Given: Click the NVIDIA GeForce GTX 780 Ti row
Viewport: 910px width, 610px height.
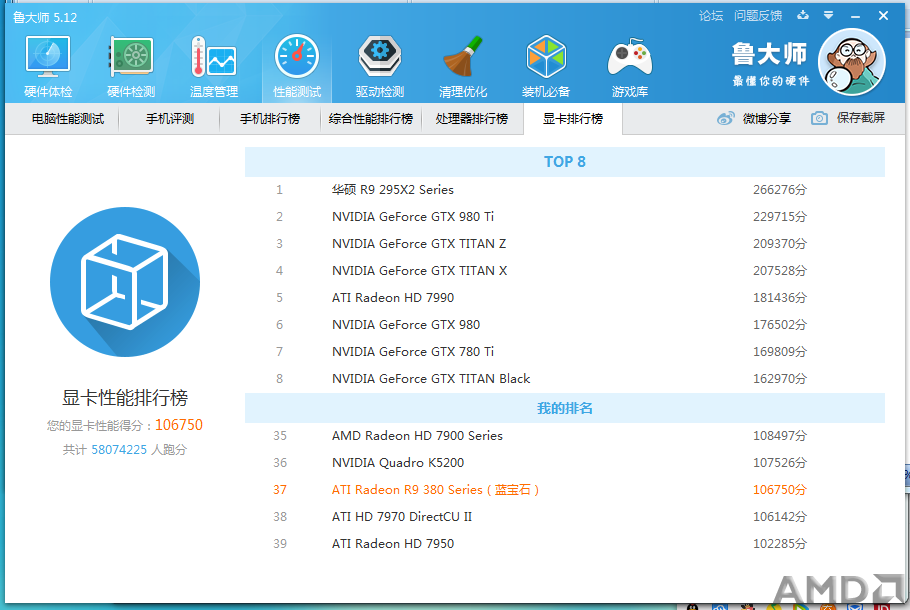Looking at the screenshot, I should [565, 352].
